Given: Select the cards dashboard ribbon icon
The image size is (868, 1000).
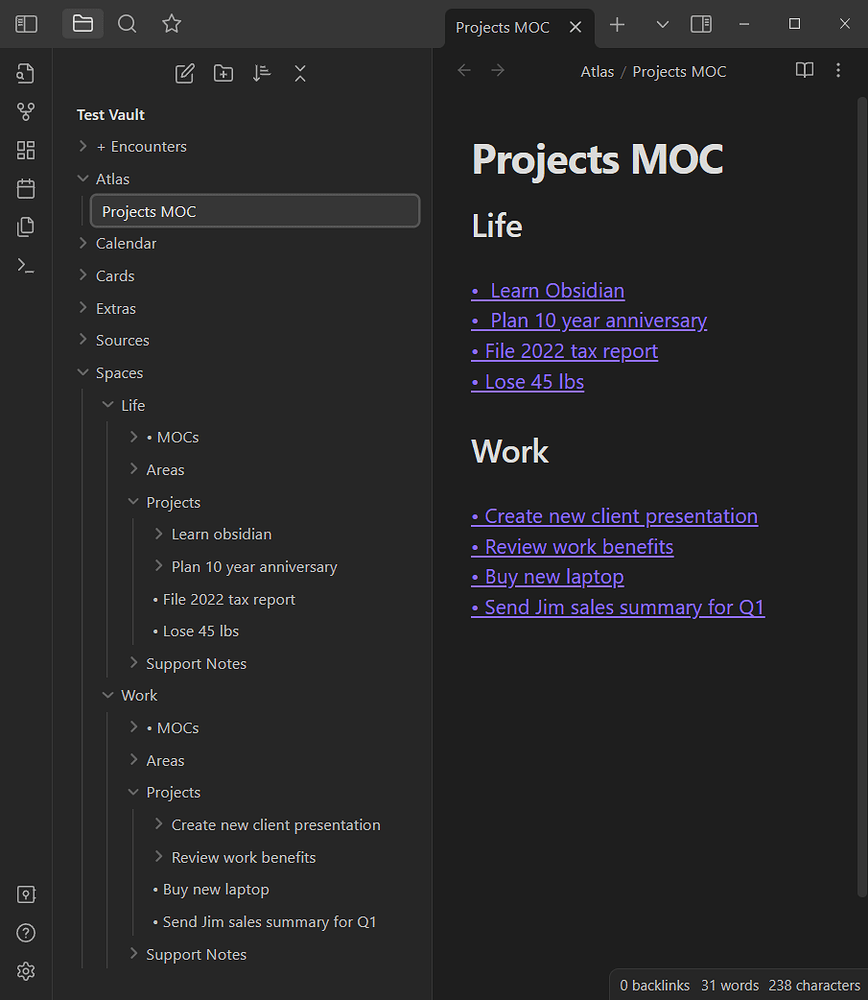Looking at the screenshot, I should (25, 149).
